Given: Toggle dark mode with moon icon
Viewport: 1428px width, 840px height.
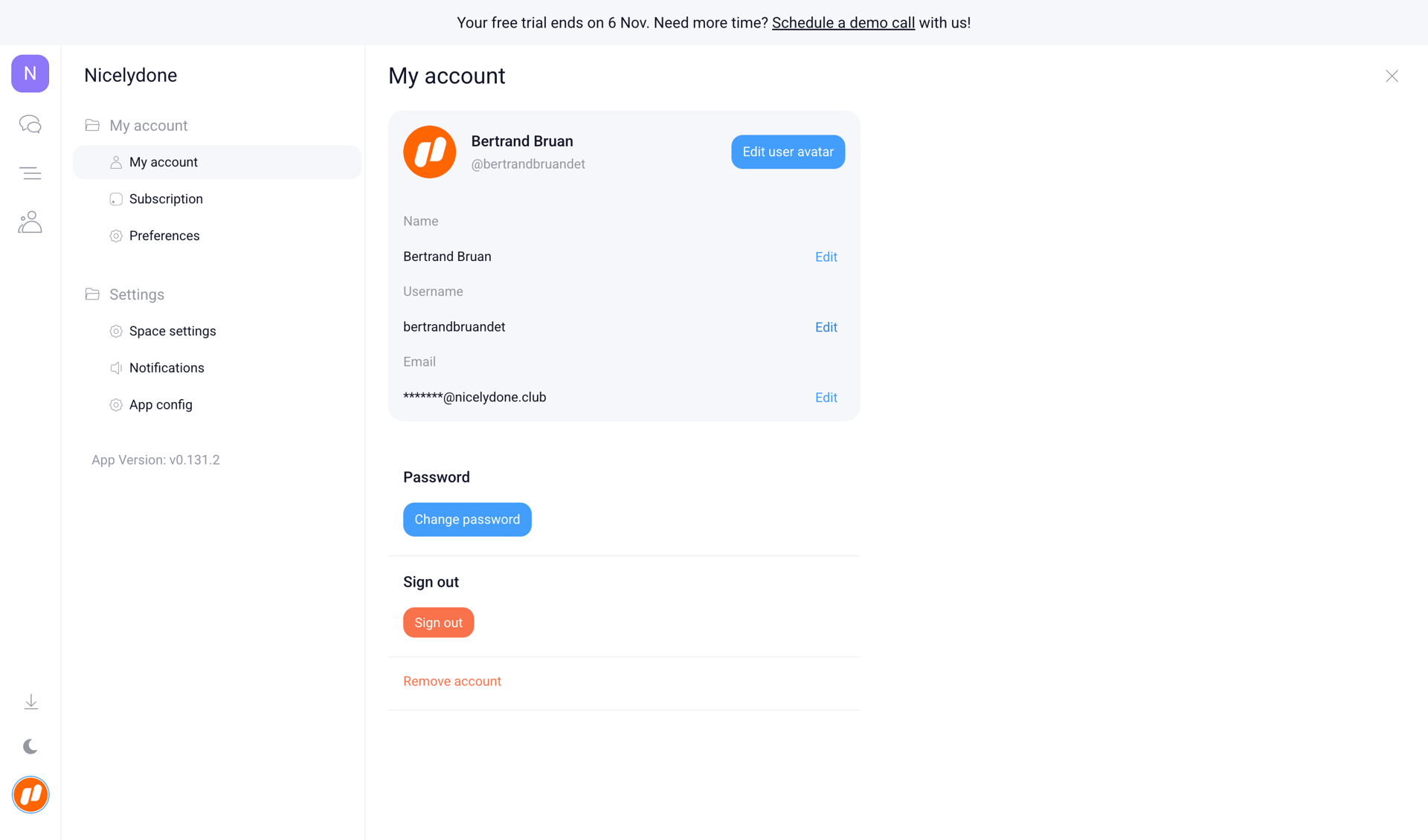Looking at the screenshot, I should pyautogui.click(x=30, y=746).
